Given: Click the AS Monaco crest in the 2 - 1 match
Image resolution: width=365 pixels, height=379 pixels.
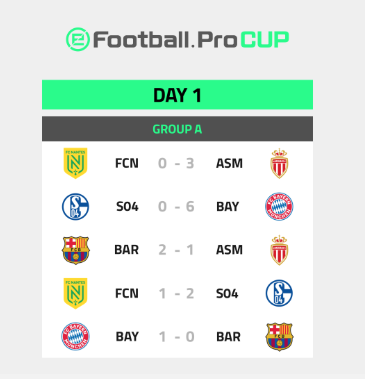Looking at the screenshot, I should click(279, 250).
